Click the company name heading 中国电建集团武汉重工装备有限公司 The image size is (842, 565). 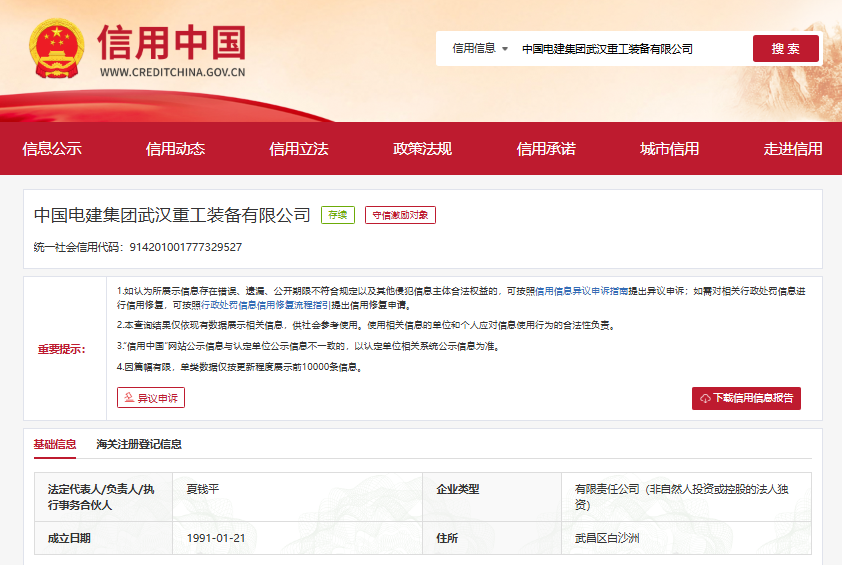coord(172,215)
